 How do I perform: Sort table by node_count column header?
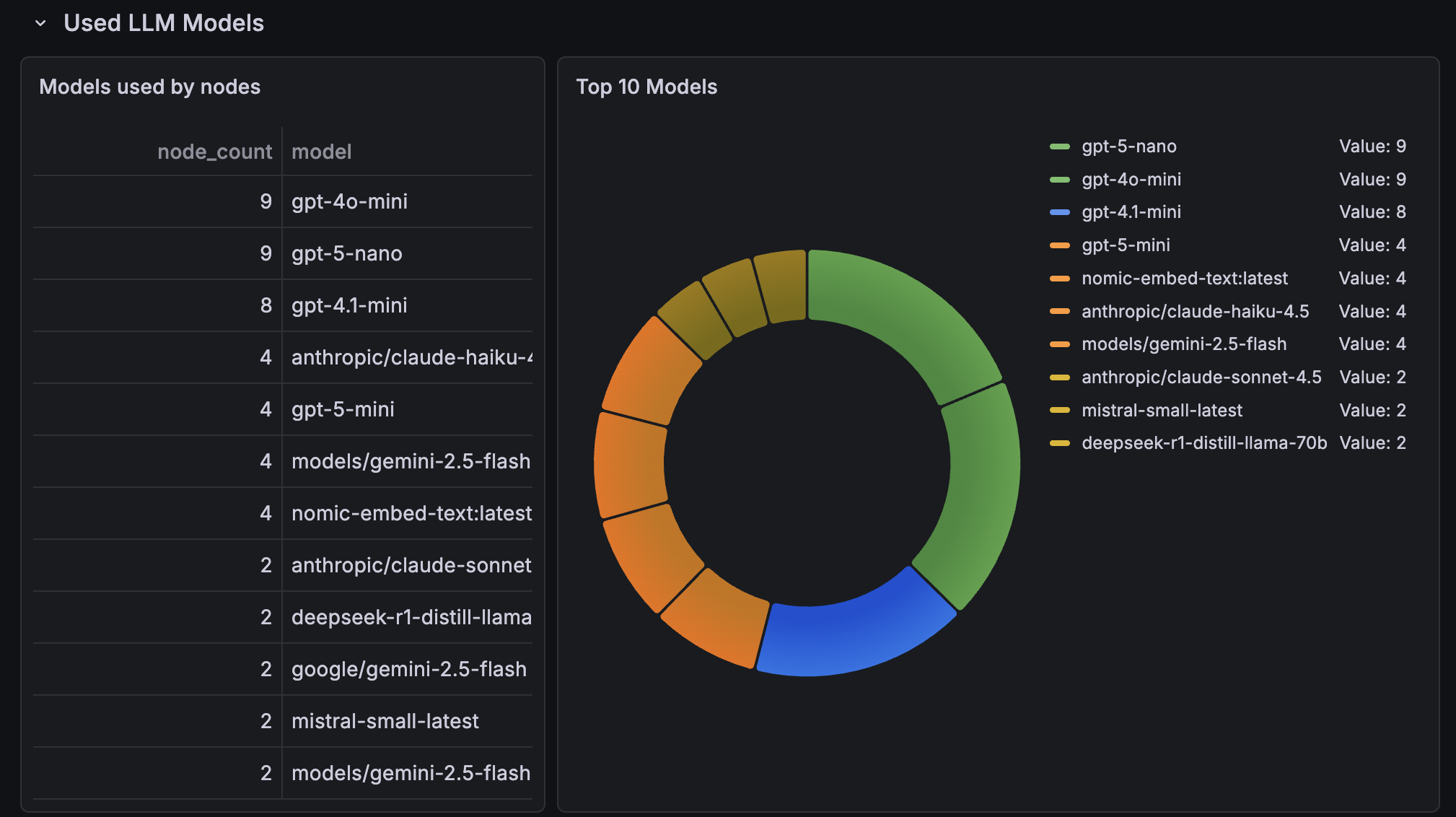click(214, 152)
